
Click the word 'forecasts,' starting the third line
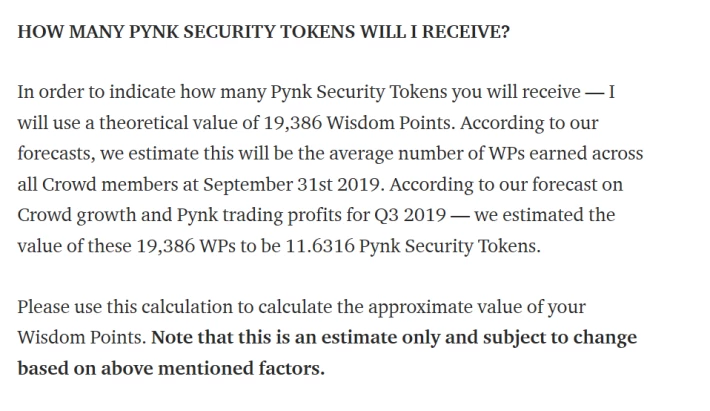(x=56, y=153)
